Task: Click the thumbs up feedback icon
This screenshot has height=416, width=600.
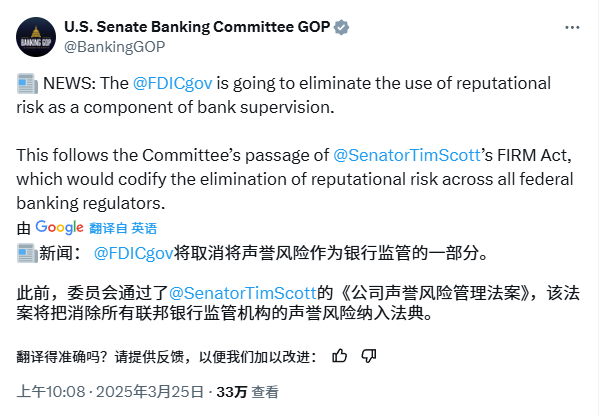Action: click(339, 355)
